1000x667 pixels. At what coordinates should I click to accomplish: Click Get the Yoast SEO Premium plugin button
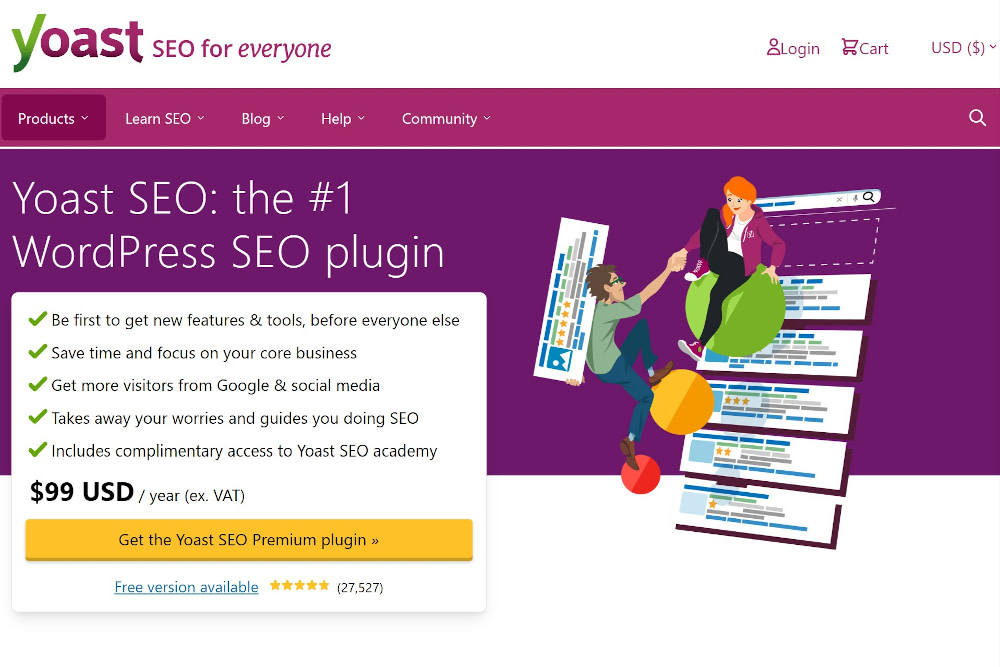[x=249, y=539]
